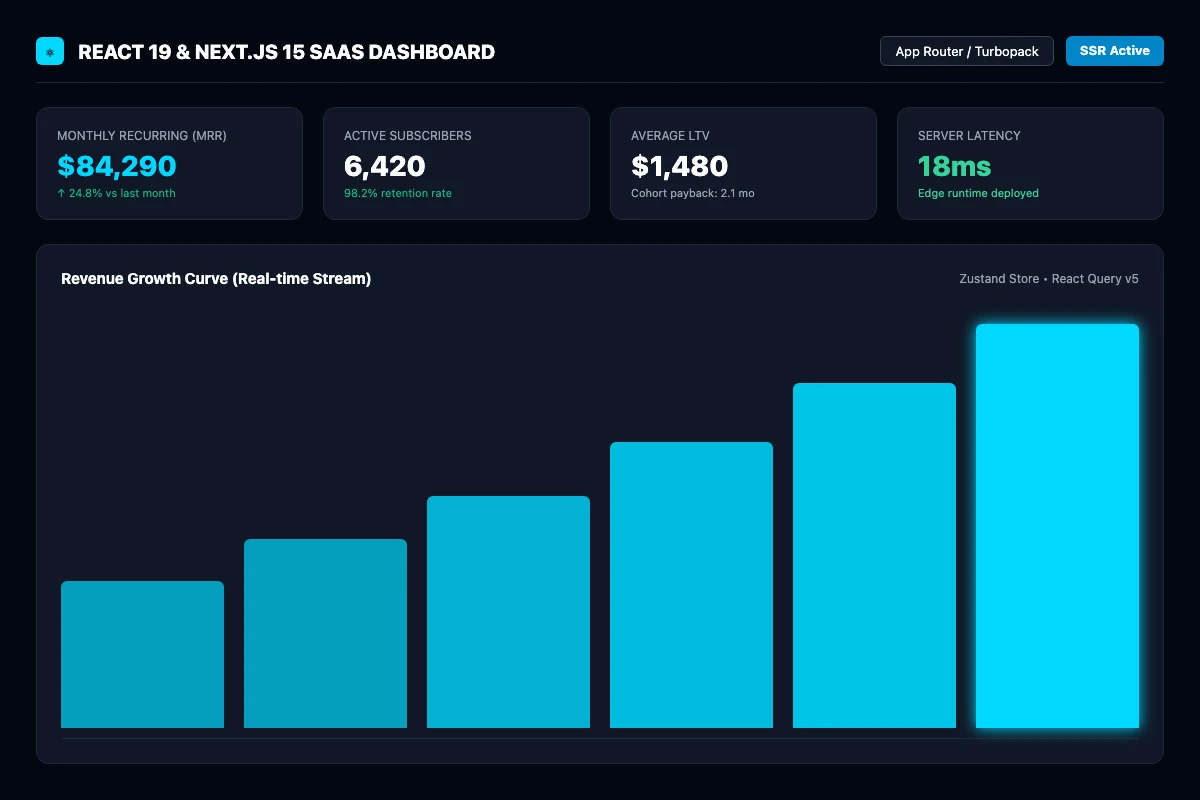Viewport: 1200px width, 800px height.
Task: Select the dashboard title heading text
Action: point(286,52)
